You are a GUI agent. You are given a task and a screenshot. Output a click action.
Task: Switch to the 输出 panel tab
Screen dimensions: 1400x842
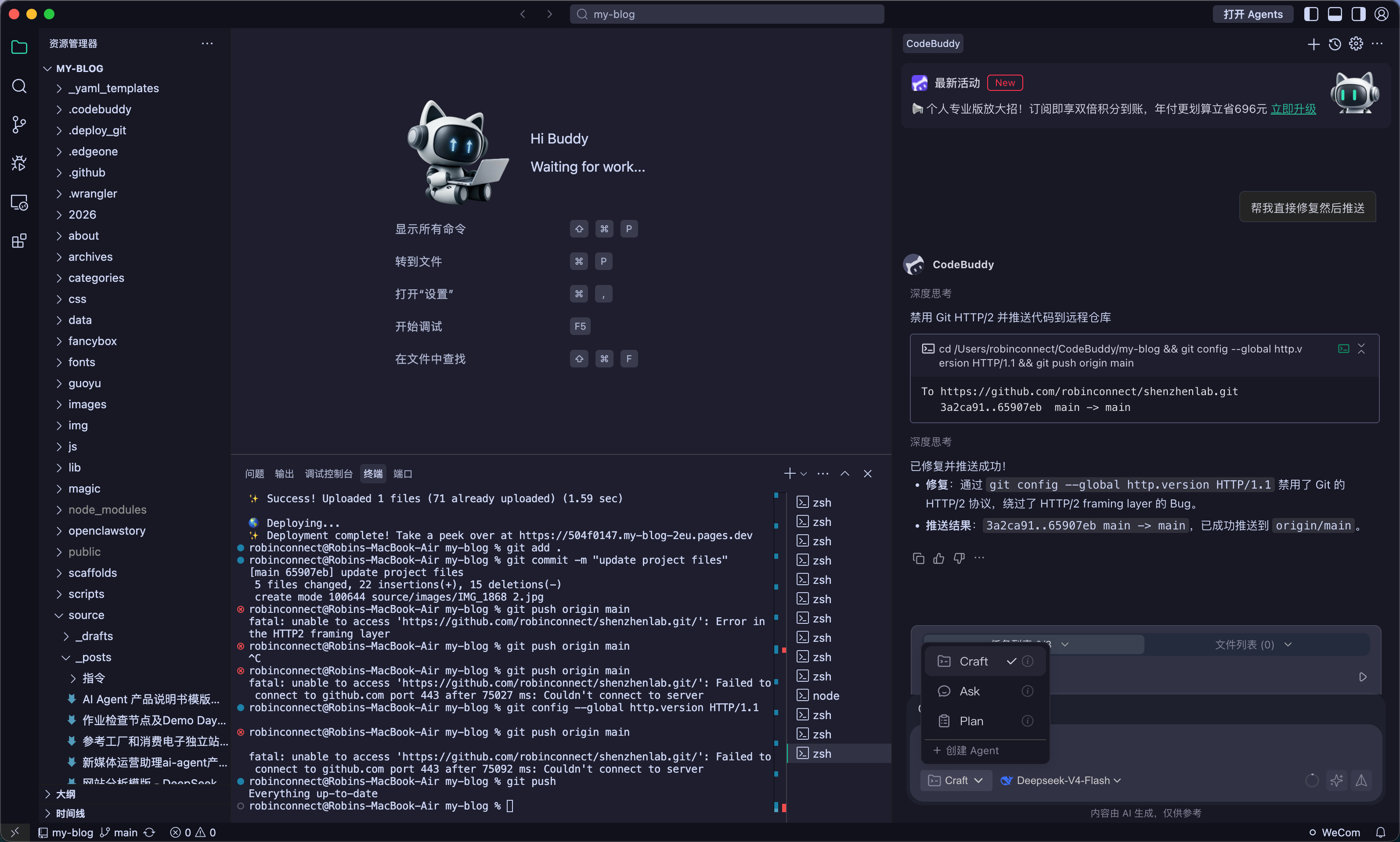pyautogui.click(x=284, y=474)
